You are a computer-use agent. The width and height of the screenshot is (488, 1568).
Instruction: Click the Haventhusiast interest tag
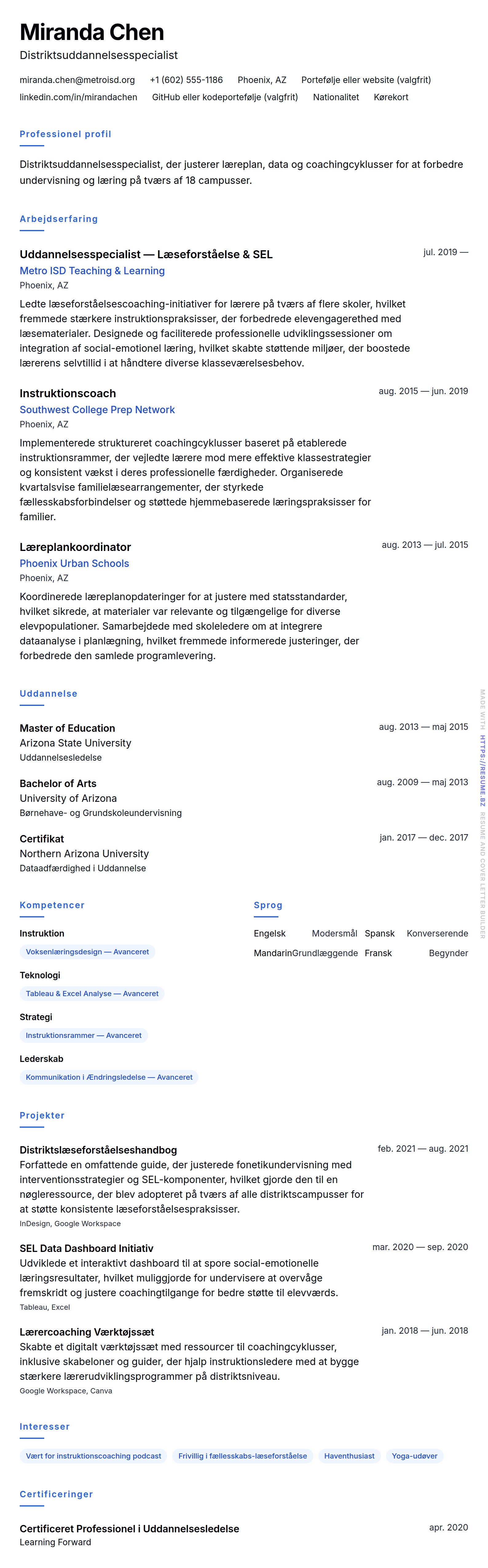tap(349, 1456)
